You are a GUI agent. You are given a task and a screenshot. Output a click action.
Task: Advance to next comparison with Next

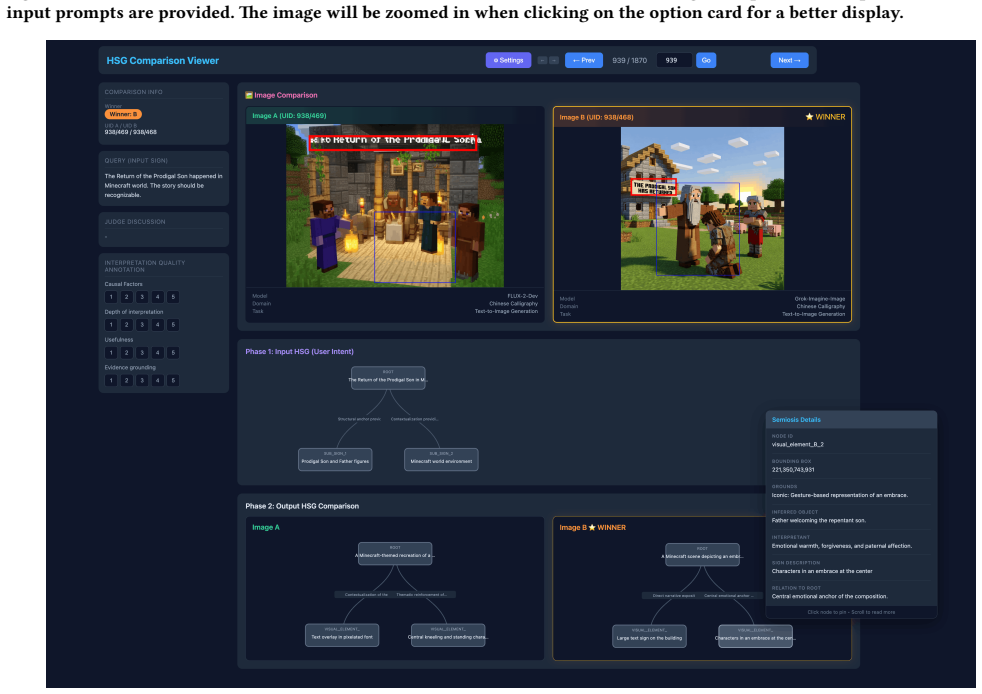789,60
